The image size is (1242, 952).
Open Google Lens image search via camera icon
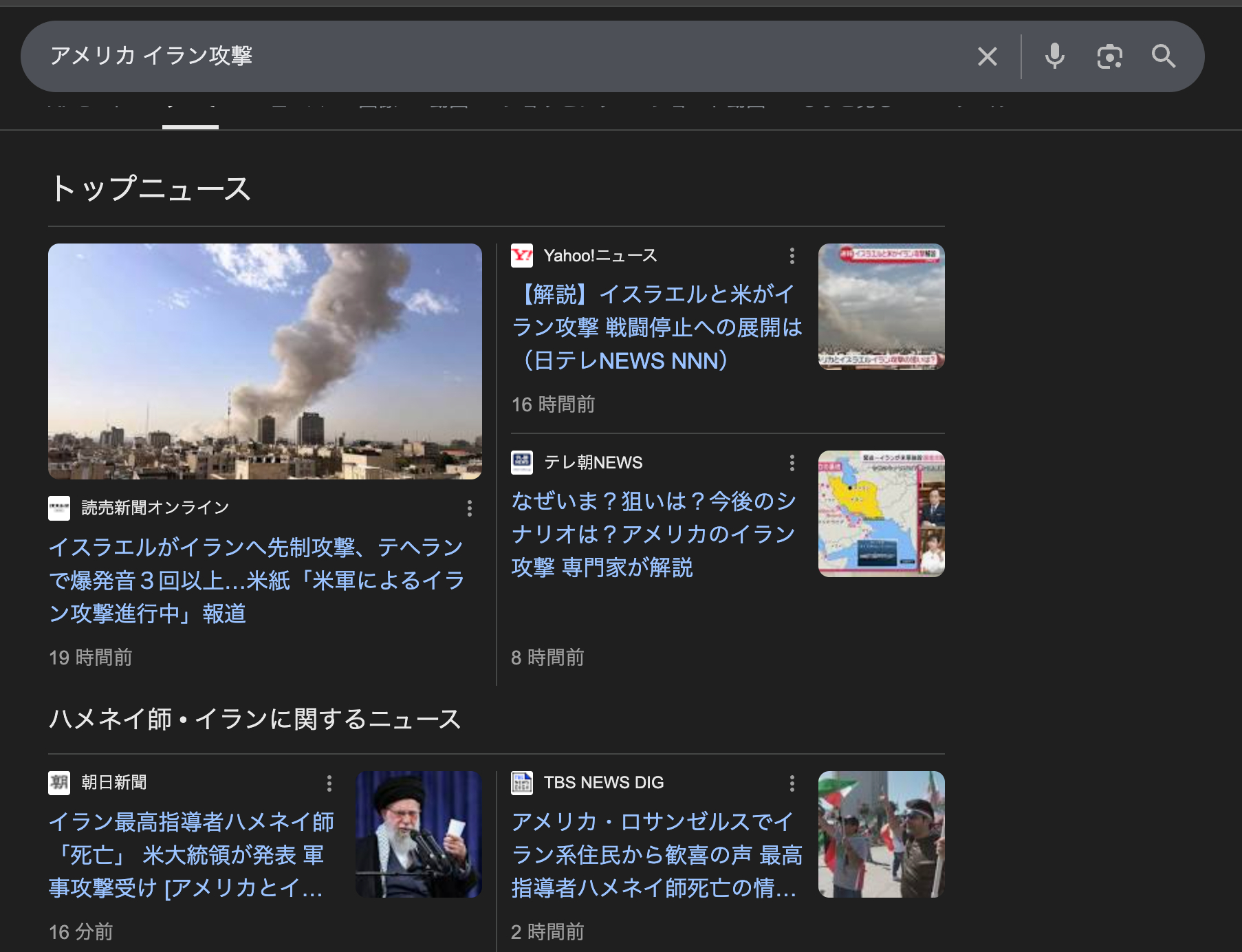1109,56
